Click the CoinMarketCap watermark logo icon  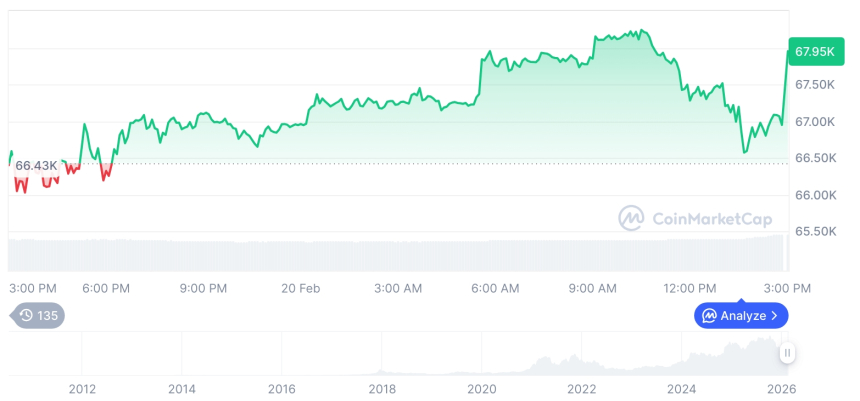tap(631, 218)
